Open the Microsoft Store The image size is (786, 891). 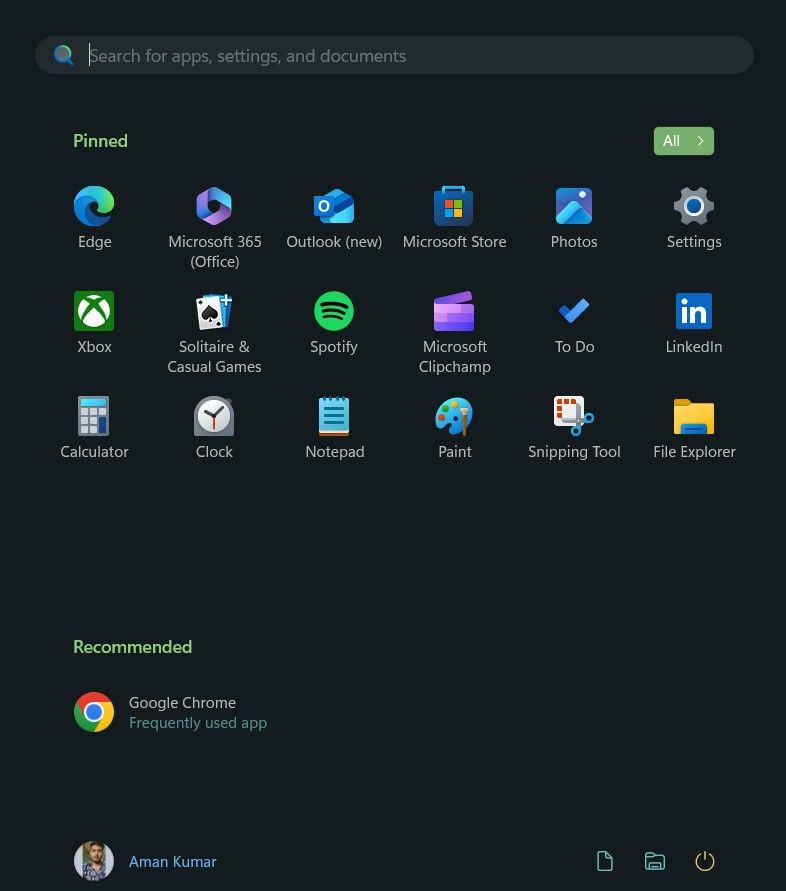click(454, 217)
